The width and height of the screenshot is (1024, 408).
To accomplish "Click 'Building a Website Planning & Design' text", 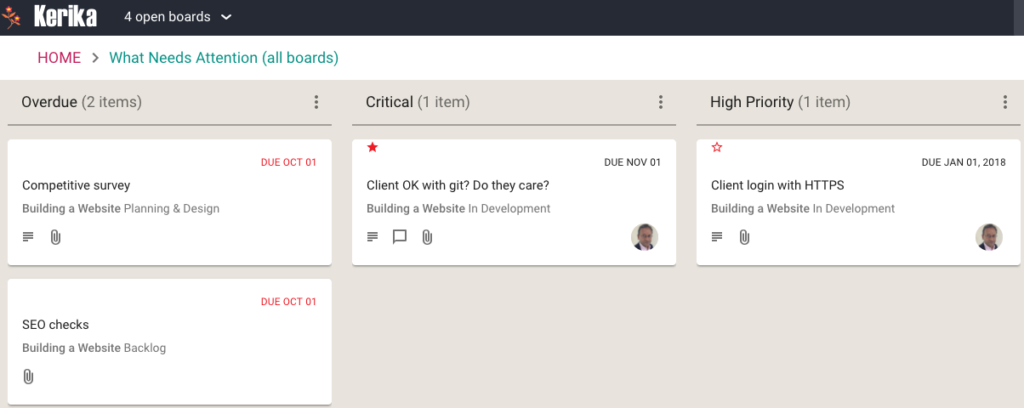I will click(121, 209).
